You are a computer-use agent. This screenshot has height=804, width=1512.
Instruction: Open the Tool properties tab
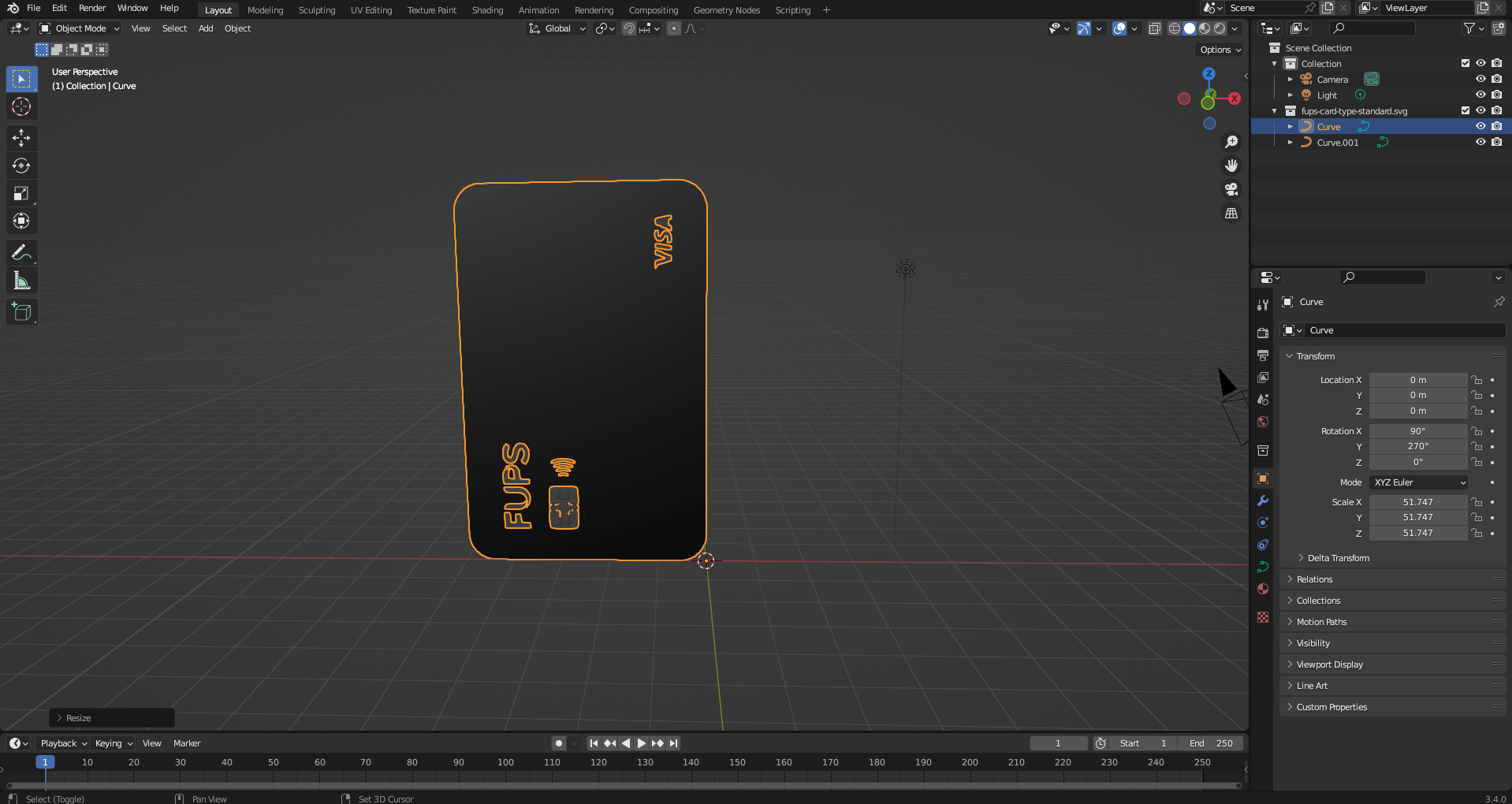[x=1263, y=305]
